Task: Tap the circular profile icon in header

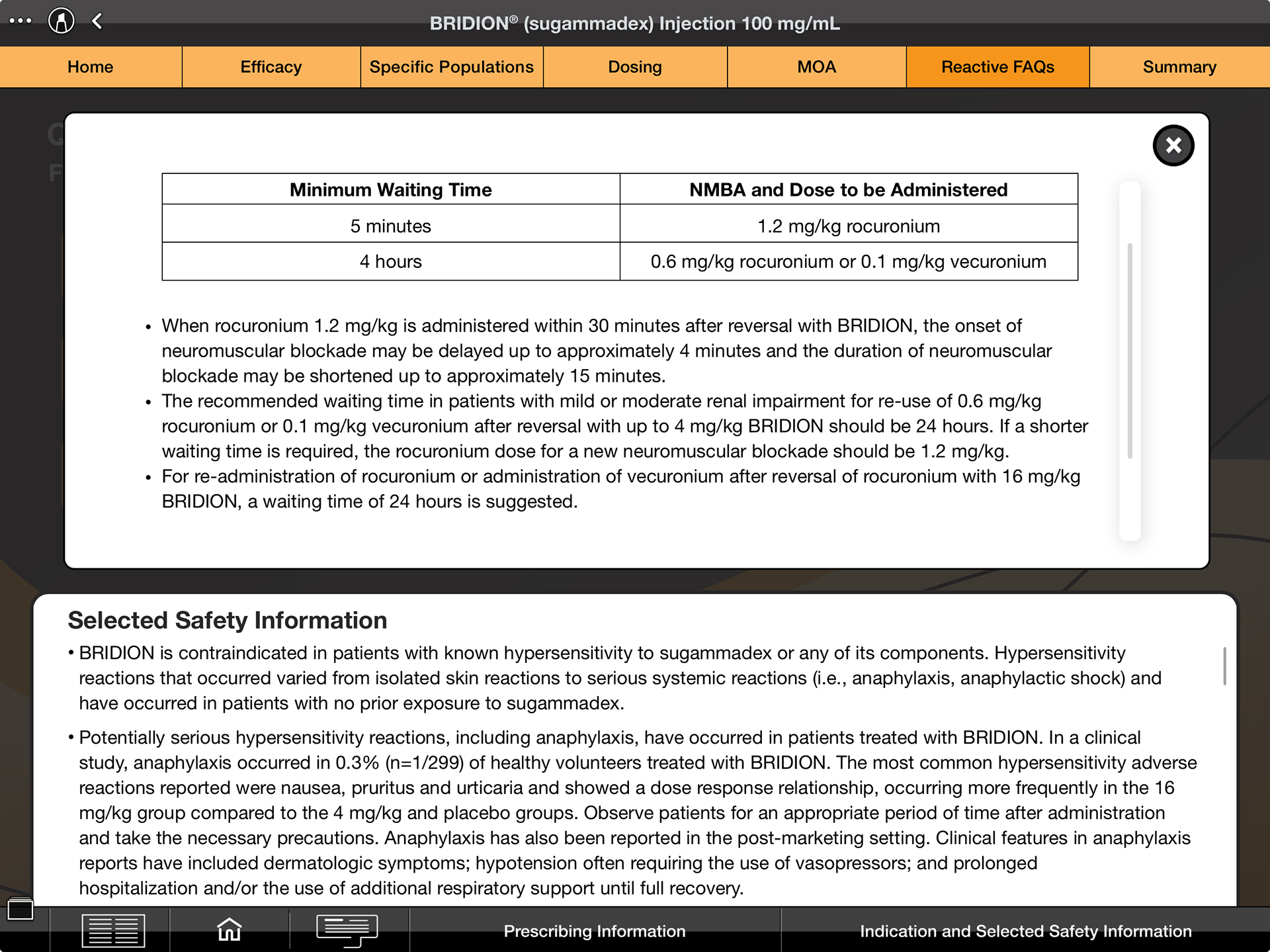Action: pyautogui.click(x=61, y=21)
